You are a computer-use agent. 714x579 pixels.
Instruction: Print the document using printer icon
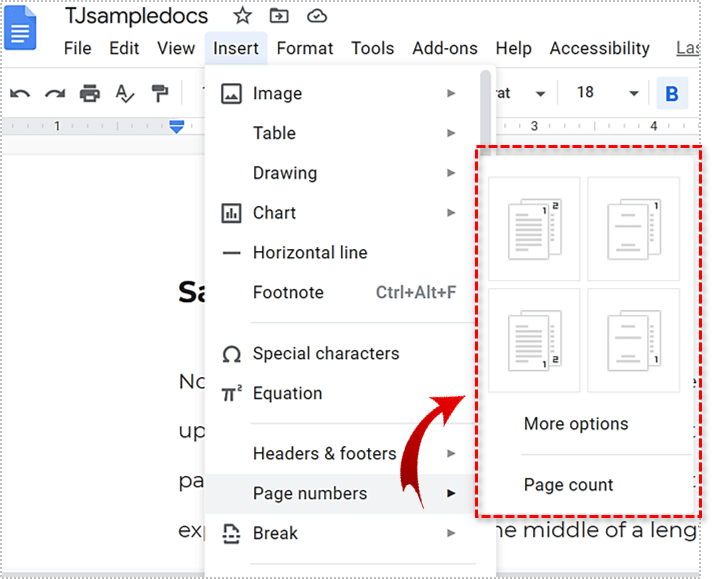(x=90, y=94)
